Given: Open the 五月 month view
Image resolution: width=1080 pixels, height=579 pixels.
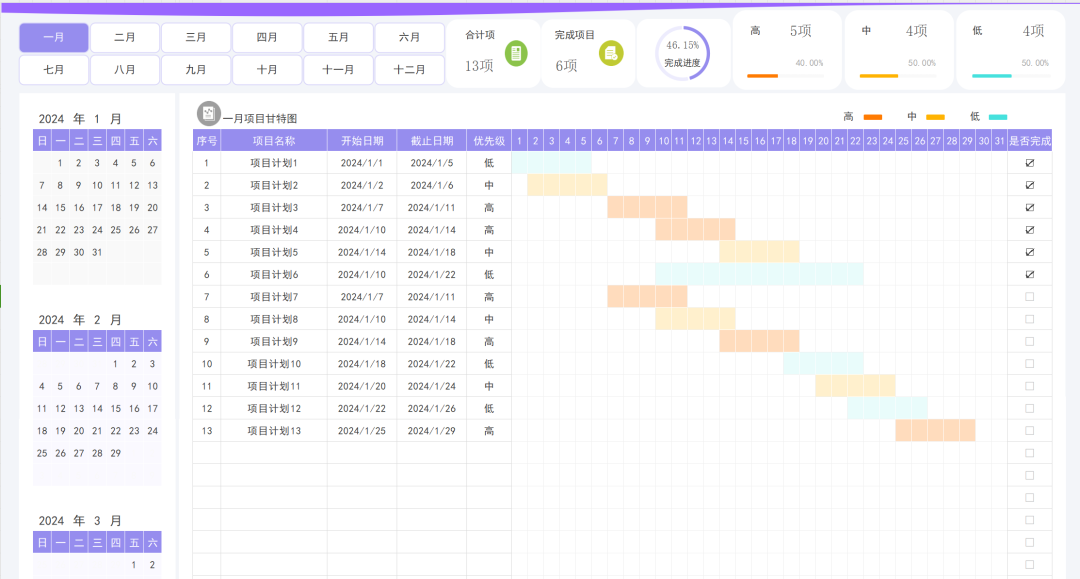Looking at the screenshot, I should pyautogui.click(x=338, y=37).
